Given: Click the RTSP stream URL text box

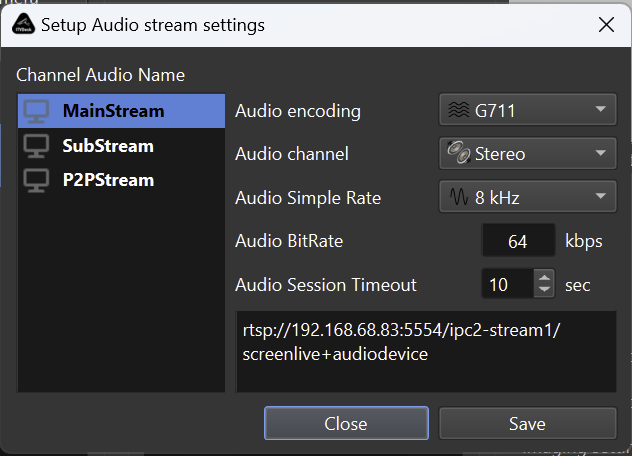Looking at the screenshot, I should click(426, 351).
